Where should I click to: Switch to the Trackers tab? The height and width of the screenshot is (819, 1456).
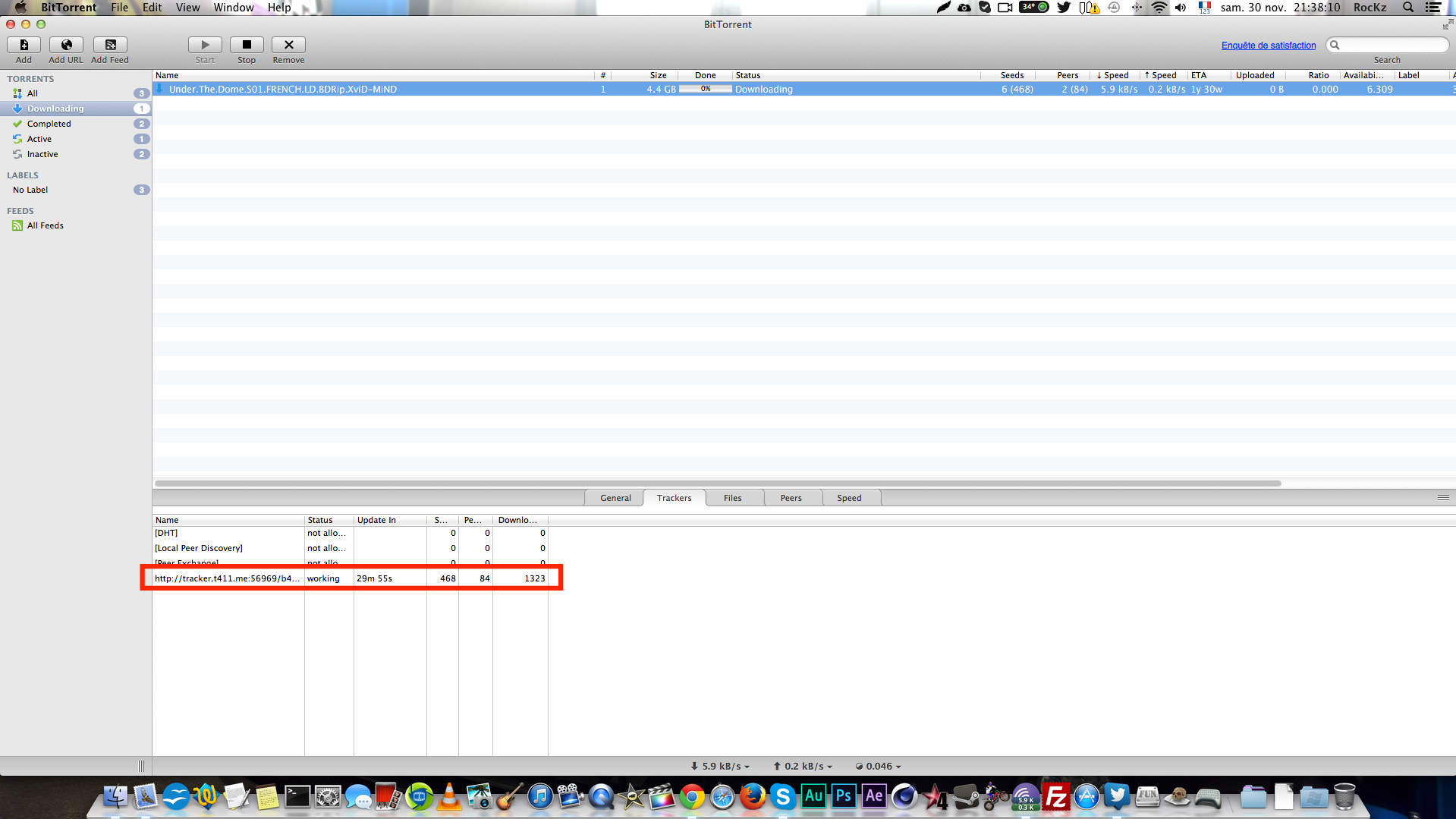(675, 498)
